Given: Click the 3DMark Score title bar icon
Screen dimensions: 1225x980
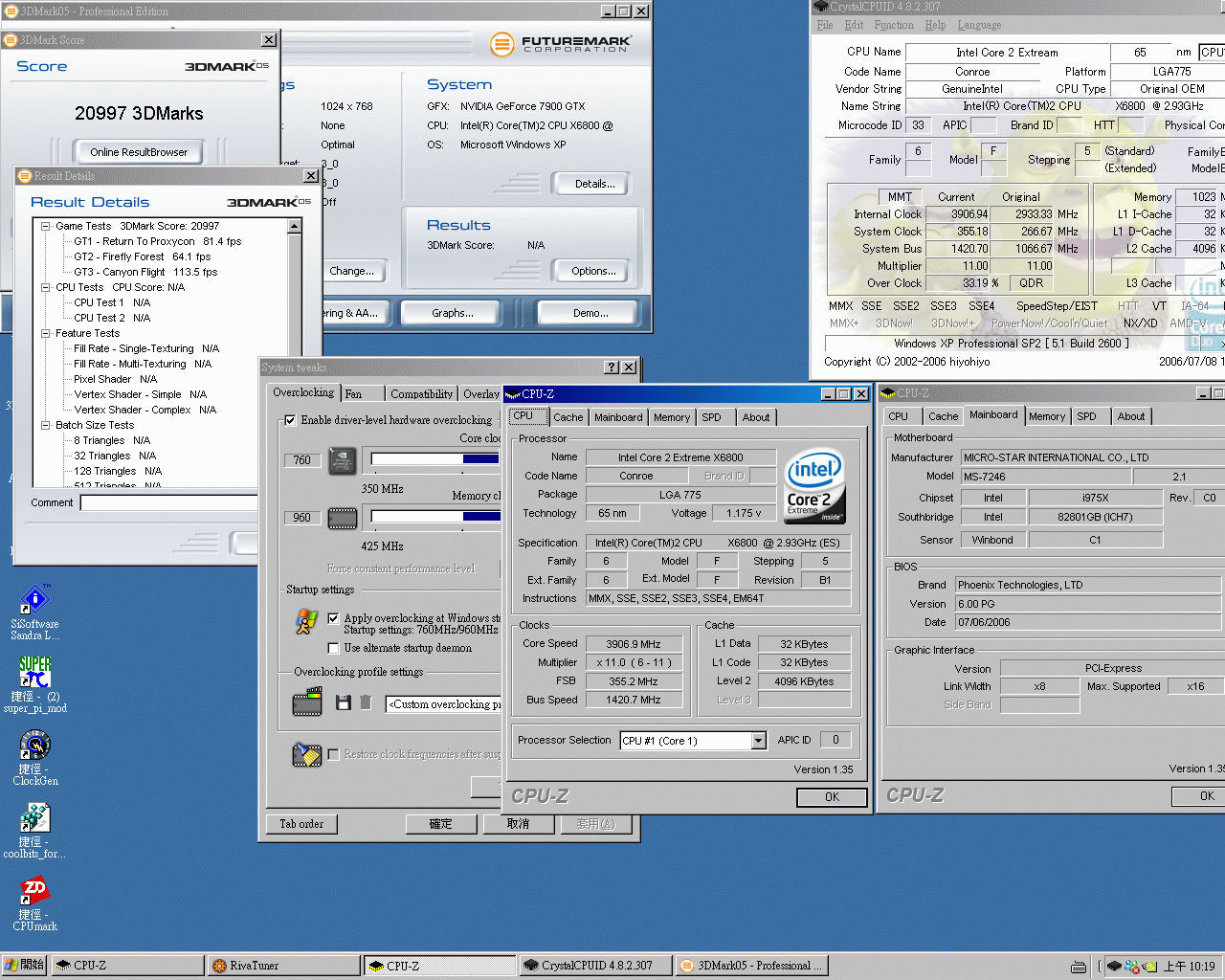Looking at the screenshot, I should 11,40.
